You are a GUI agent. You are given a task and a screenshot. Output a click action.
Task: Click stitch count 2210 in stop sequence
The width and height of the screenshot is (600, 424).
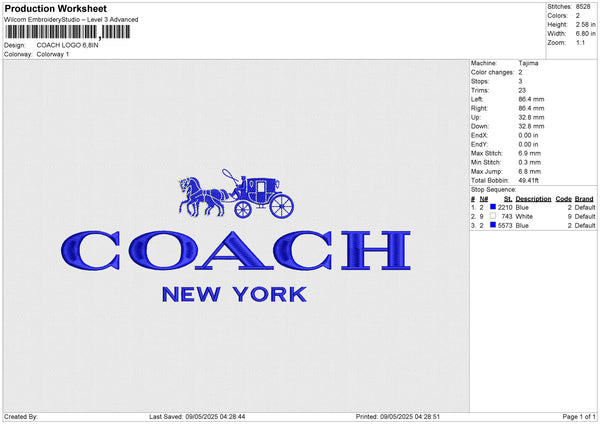click(x=505, y=207)
